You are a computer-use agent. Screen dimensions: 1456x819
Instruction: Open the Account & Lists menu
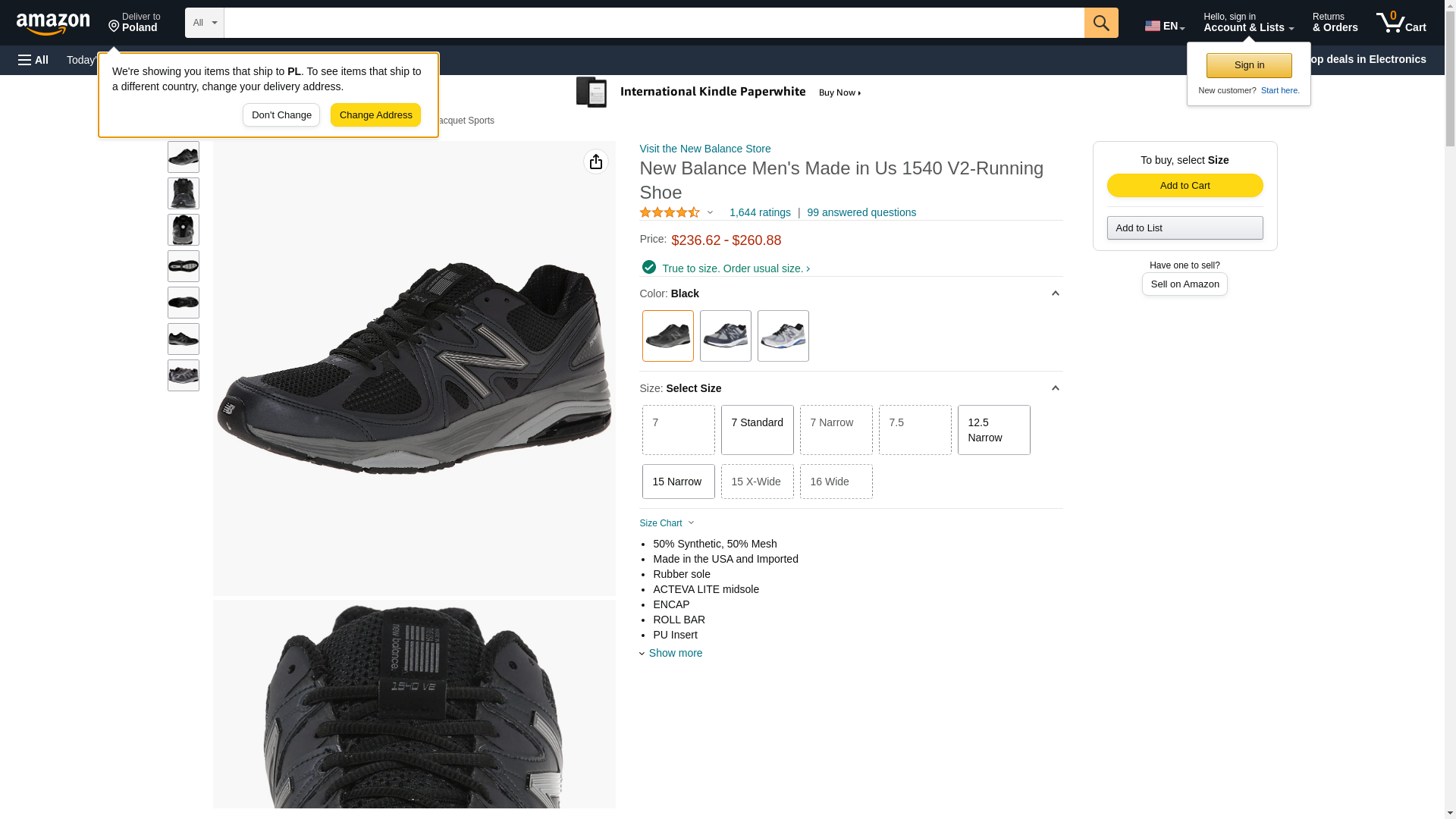pos(1247,23)
